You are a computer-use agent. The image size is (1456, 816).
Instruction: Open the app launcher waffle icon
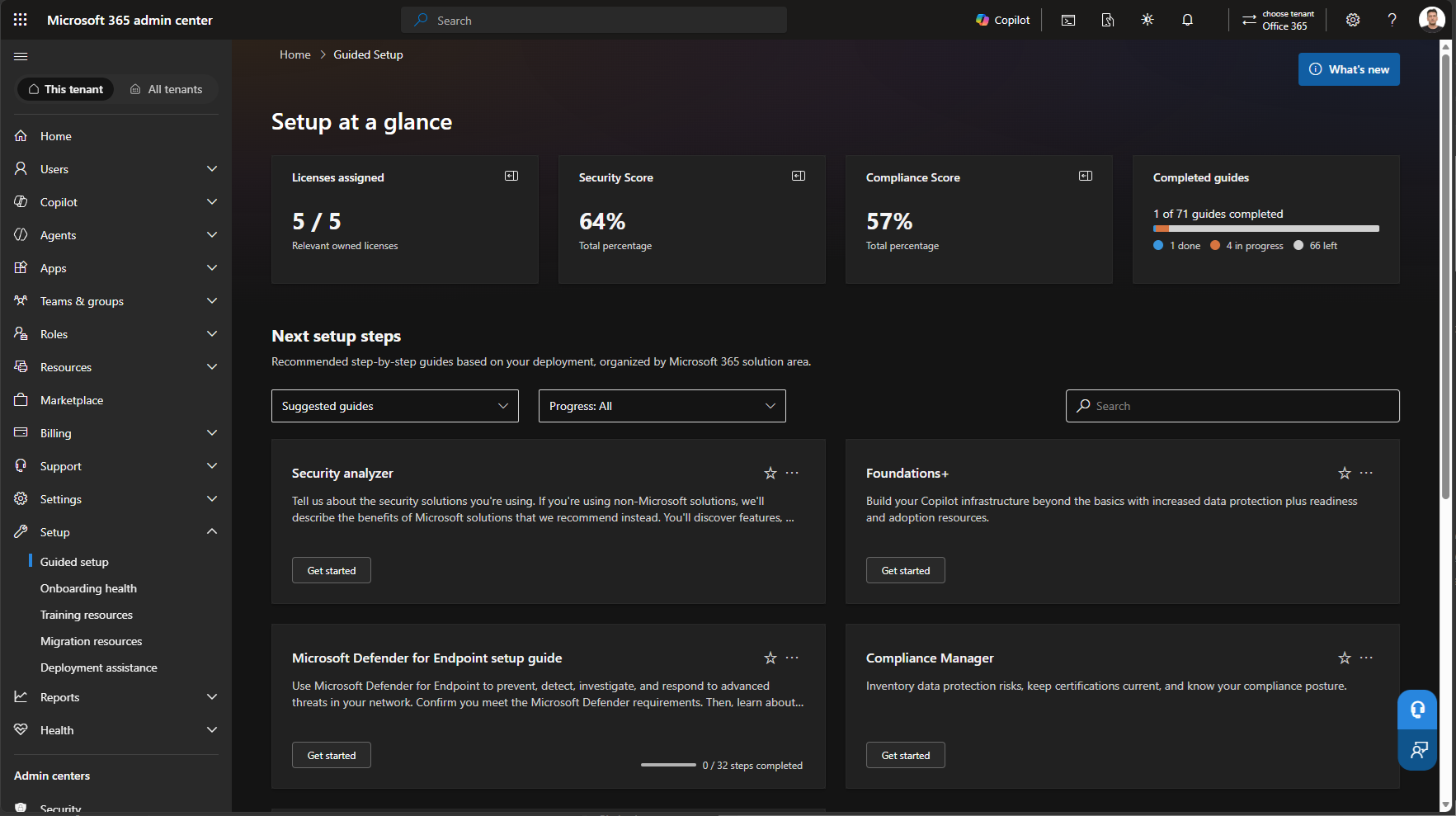pyautogui.click(x=21, y=20)
